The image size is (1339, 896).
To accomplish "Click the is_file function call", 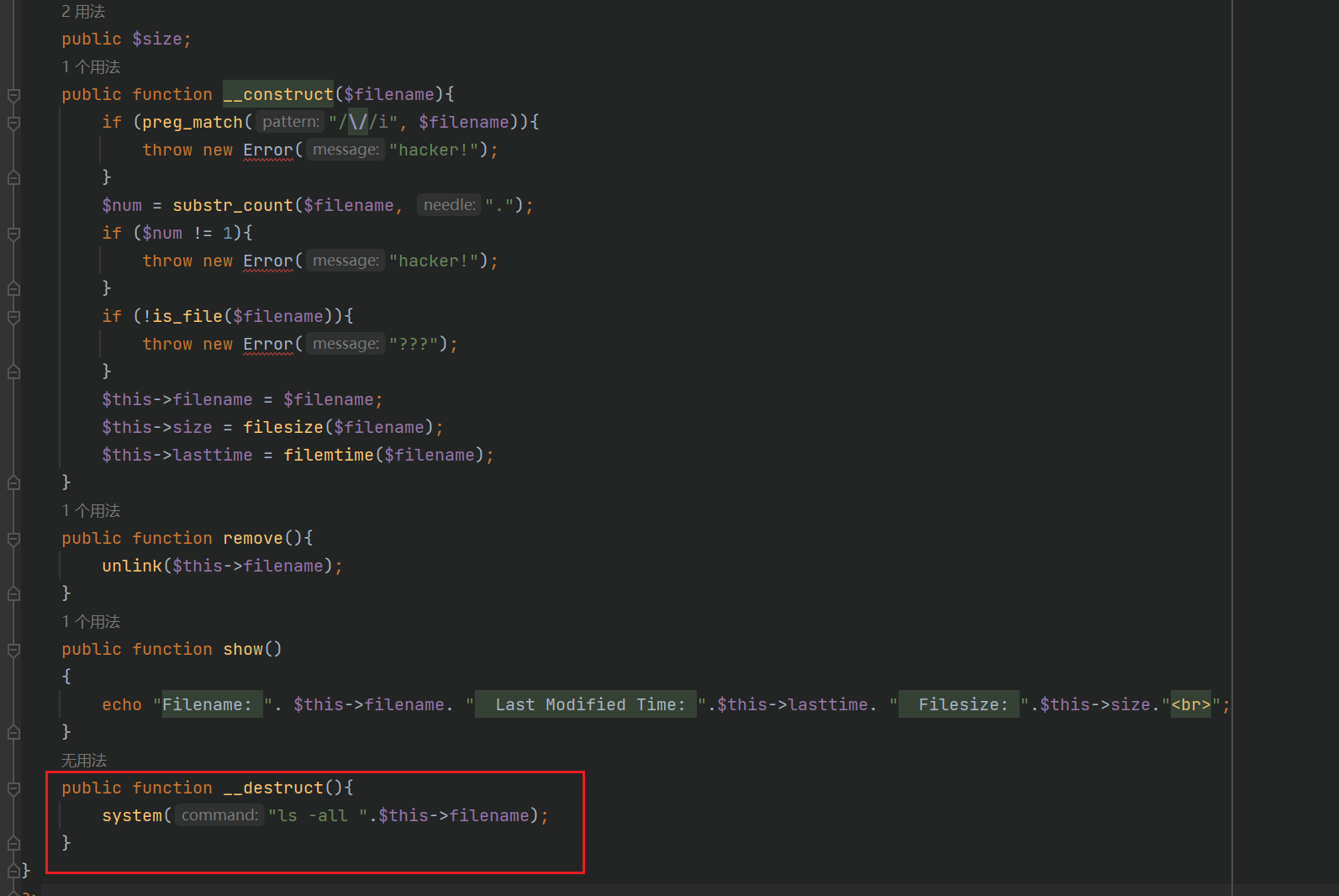I will [x=187, y=317].
